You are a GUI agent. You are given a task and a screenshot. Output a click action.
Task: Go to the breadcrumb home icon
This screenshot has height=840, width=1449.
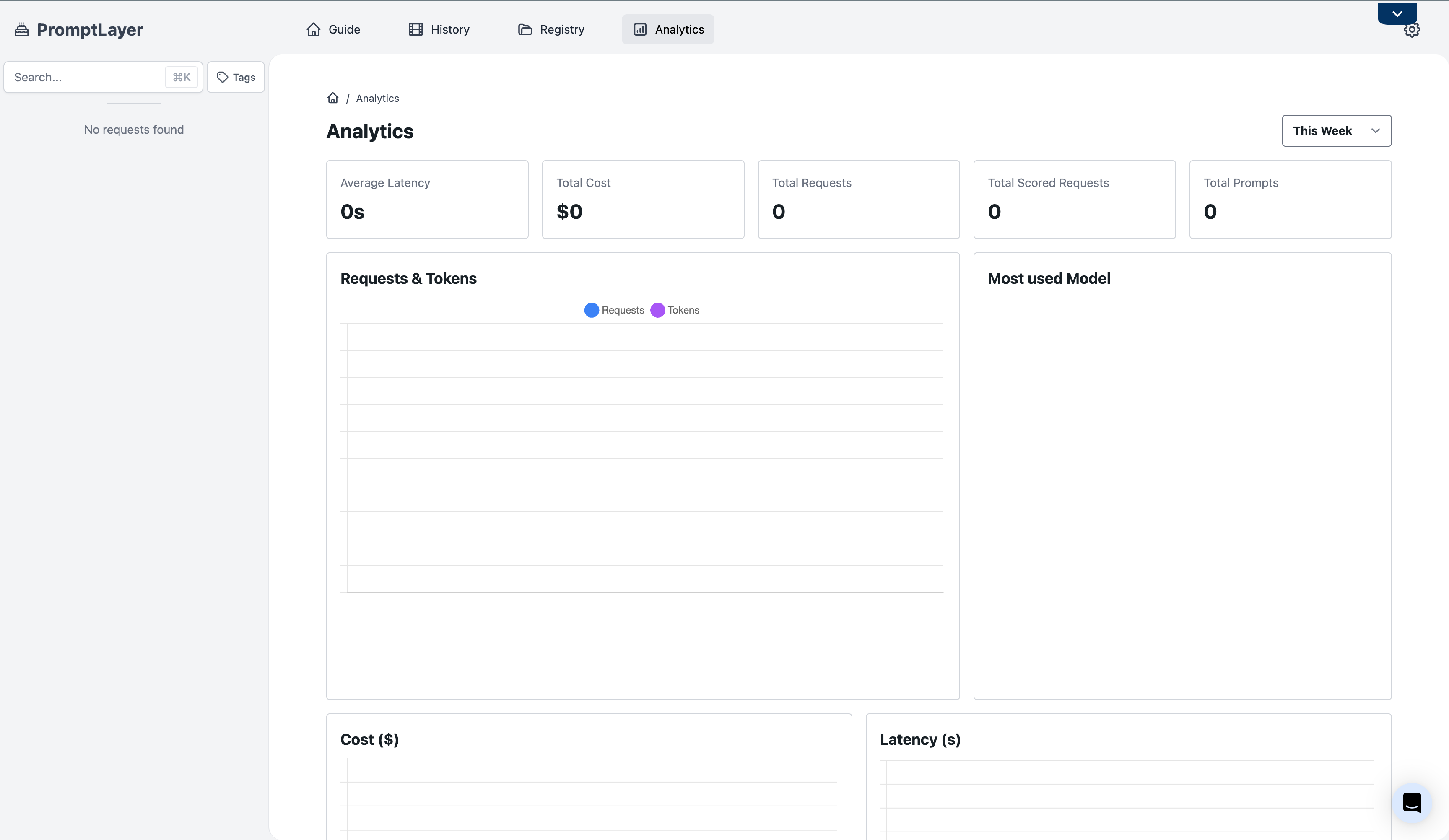tap(333, 99)
